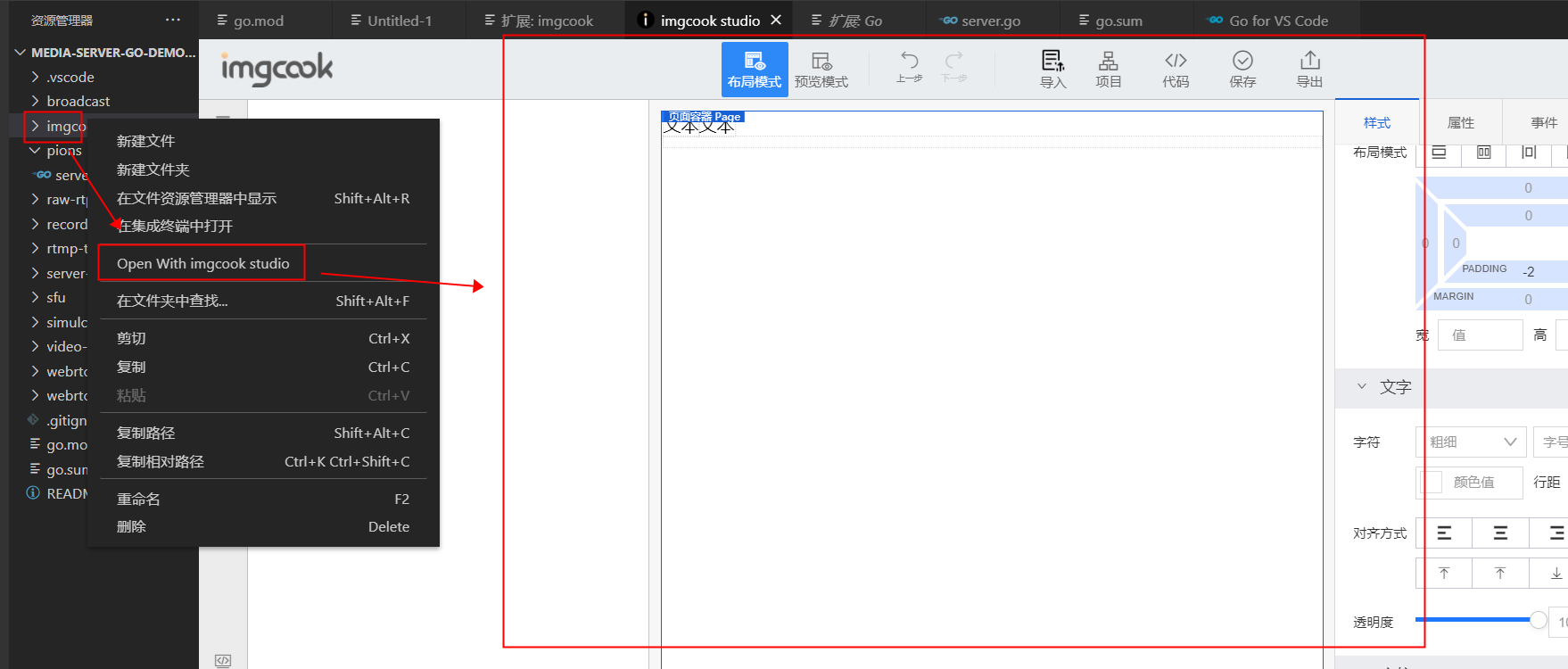Click the 颜色值 color swatch
Image resolution: width=1568 pixels, height=669 pixels.
point(1432,482)
